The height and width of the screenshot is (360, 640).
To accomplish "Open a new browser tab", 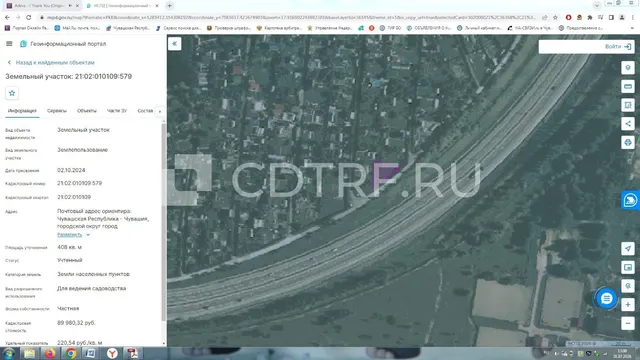I will [x=169, y=6].
